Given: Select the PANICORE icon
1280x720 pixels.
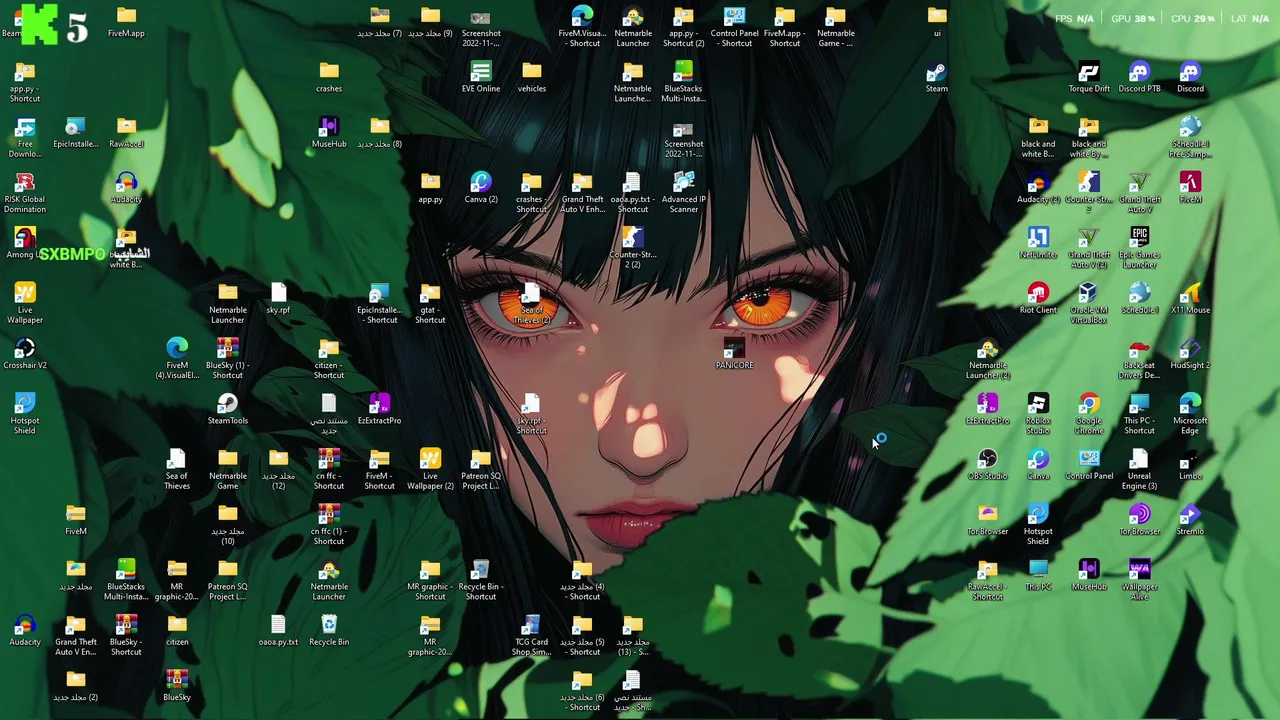Looking at the screenshot, I should point(734,353).
